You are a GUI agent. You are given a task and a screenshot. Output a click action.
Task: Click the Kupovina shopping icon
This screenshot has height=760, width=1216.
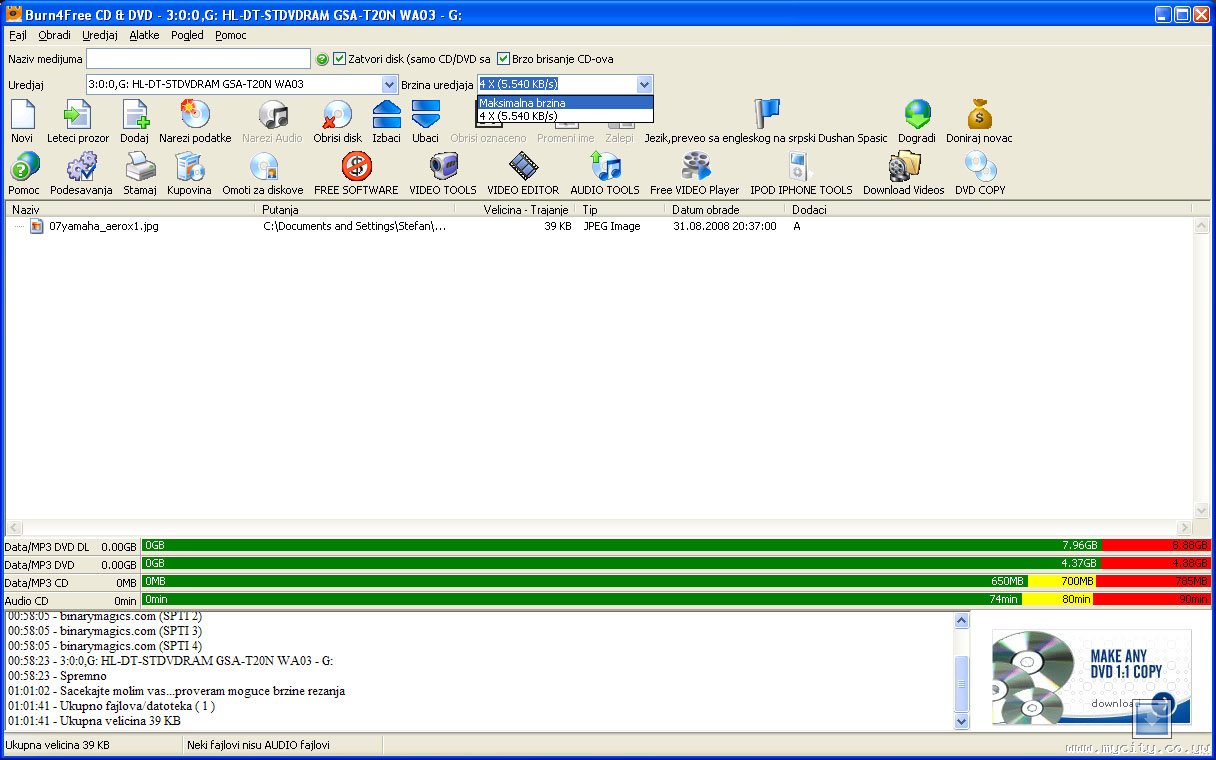(x=189, y=166)
